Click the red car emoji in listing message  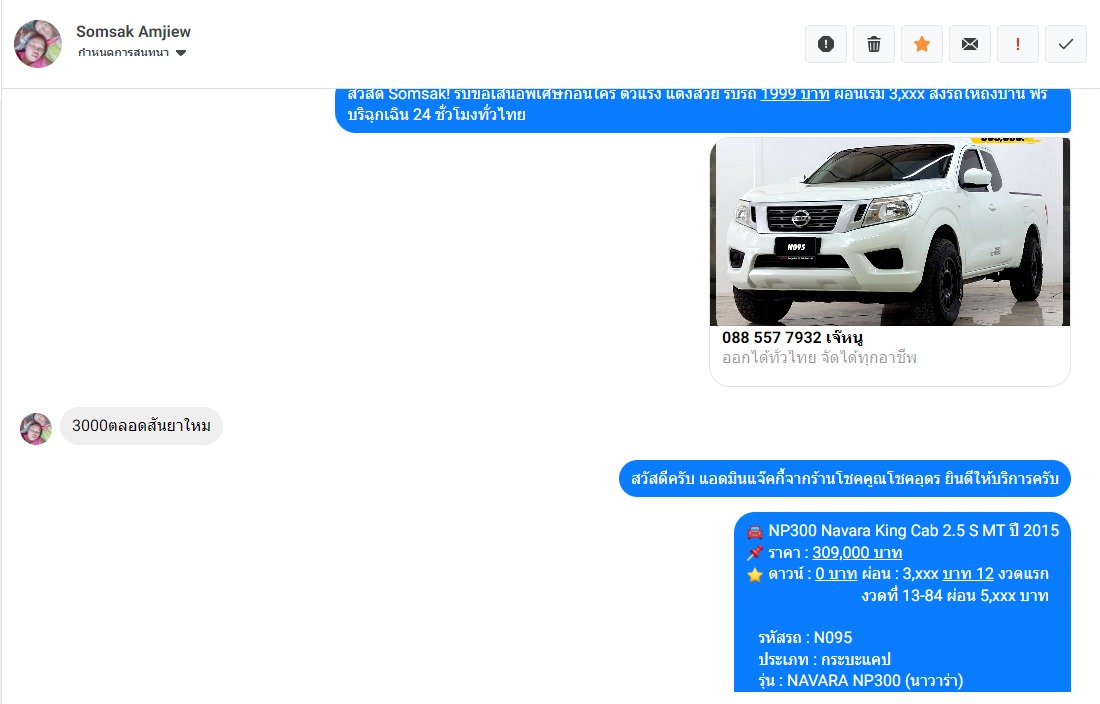(755, 532)
